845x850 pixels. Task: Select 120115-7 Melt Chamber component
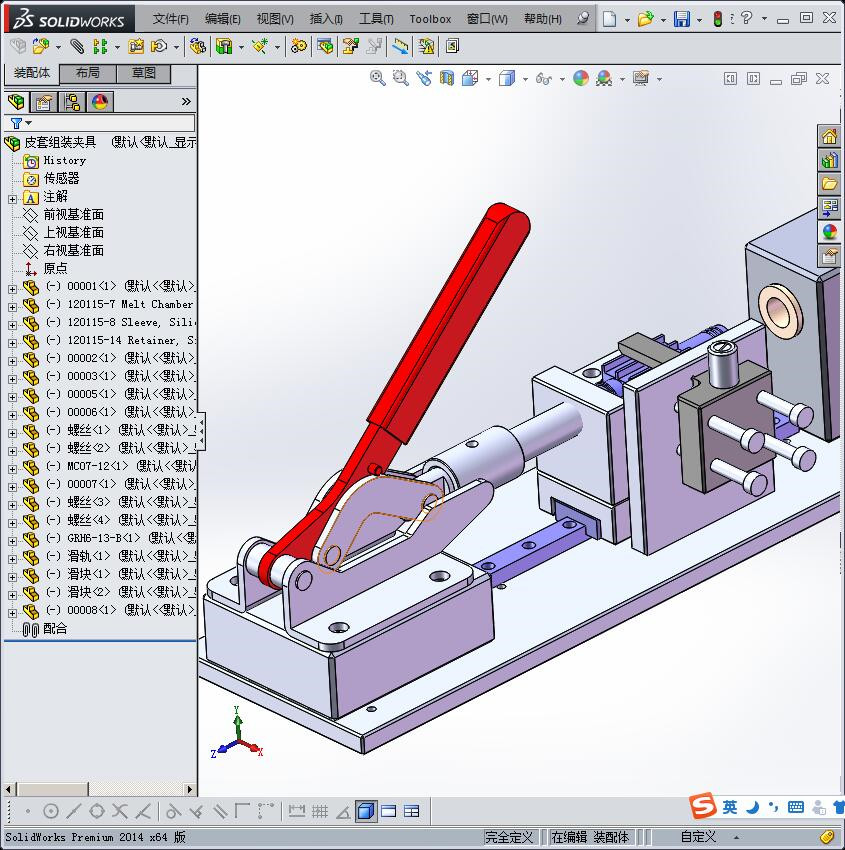click(x=130, y=305)
